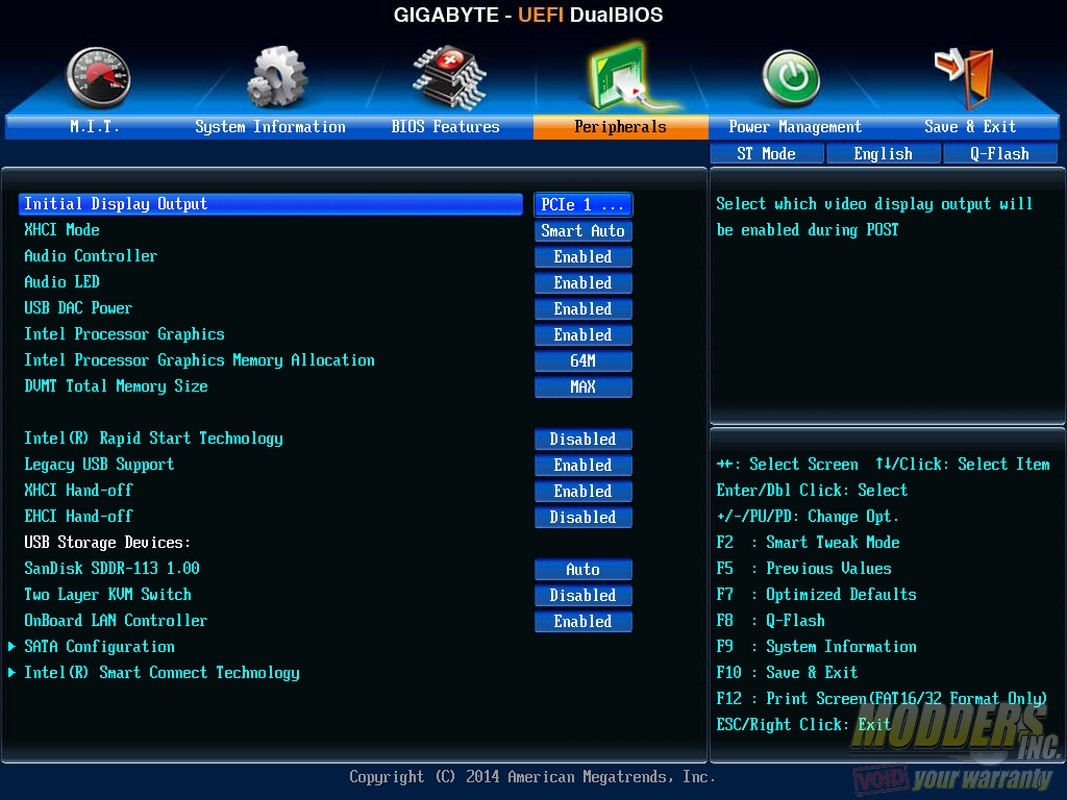Toggle Legacy USB Support Enabled value

point(583,465)
